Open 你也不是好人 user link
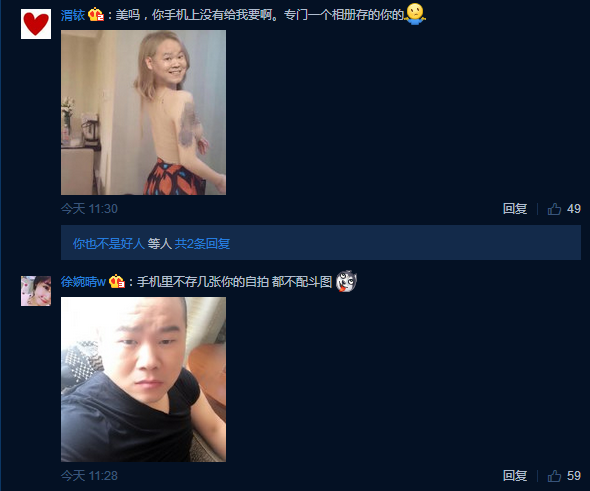The width and height of the screenshot is (590, 491). pos(109,243)
